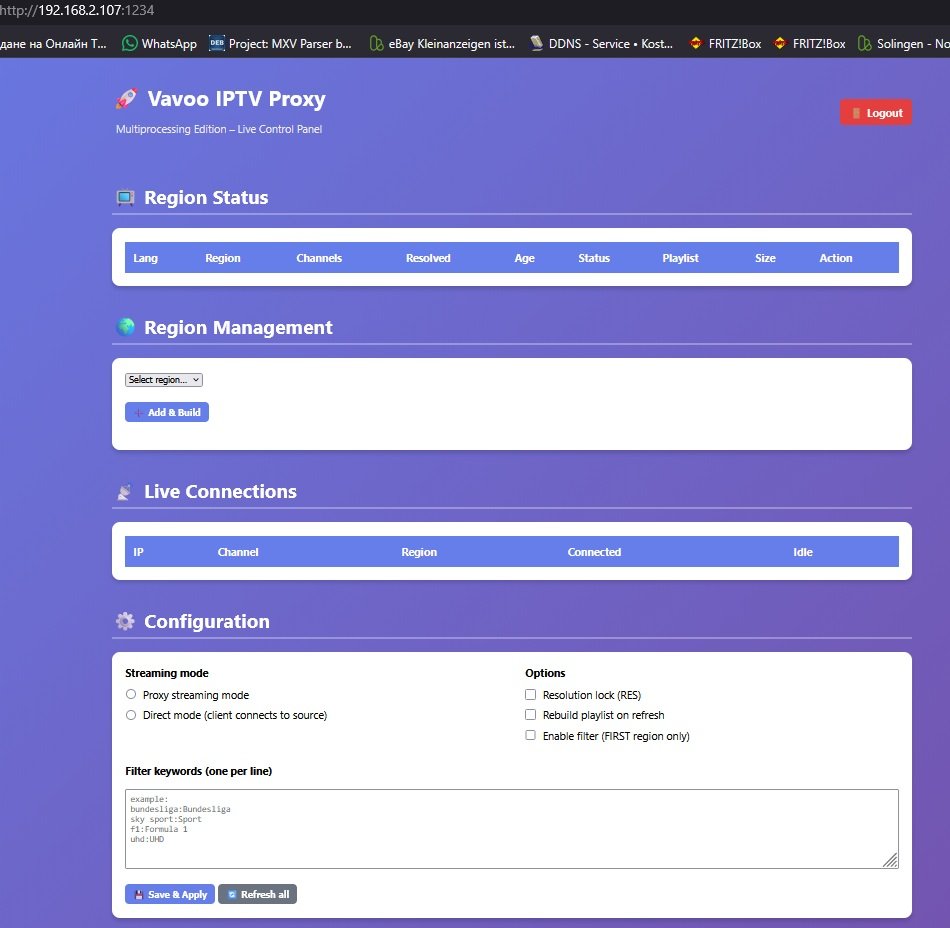Select Proxy streaming mode radio button
950x928 pixels.
(x=131, y=694)
